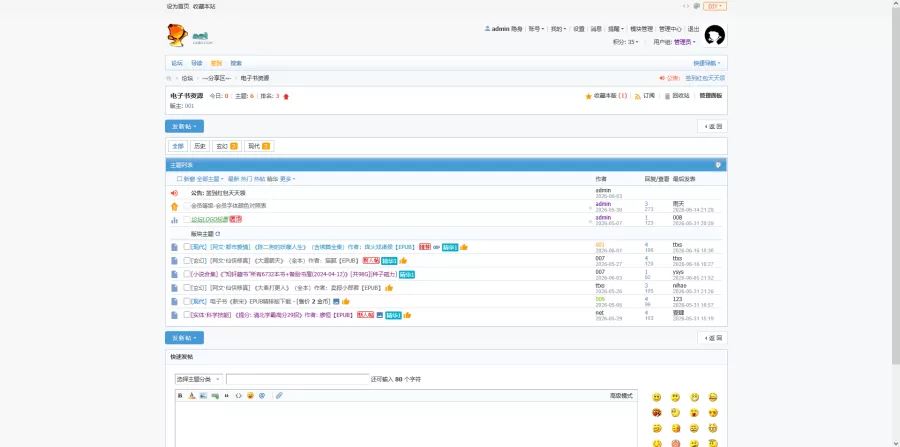The width and height of the screenshot is (900, 447).
Task: Click the star icon to favorite this forum
Action: [x=588, y=96]
